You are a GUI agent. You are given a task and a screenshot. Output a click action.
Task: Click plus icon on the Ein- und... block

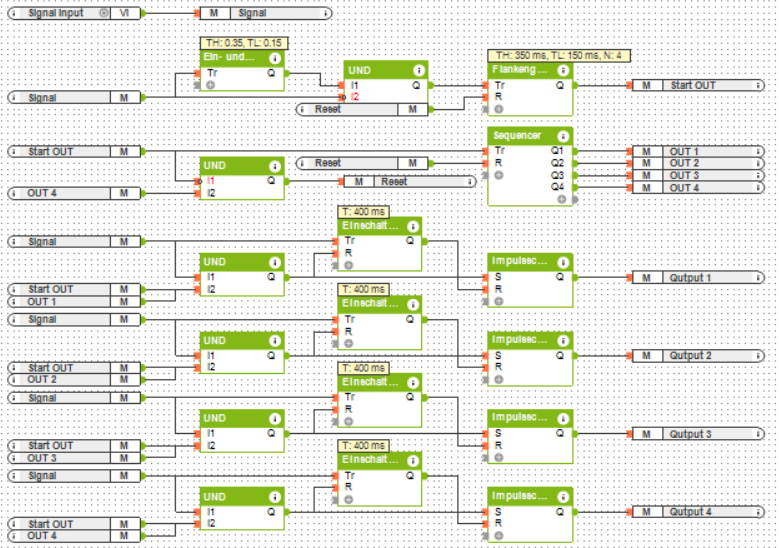click(x=210, y=85)
